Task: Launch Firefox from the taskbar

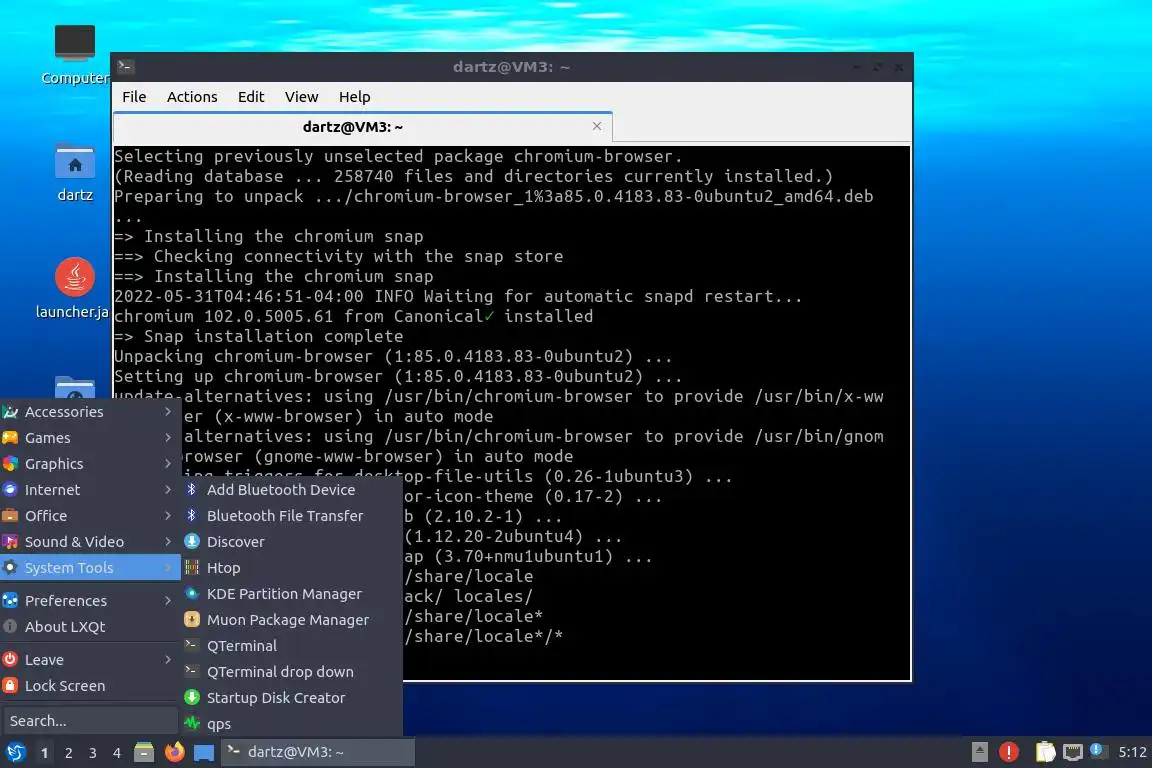Action: (174, 752)
